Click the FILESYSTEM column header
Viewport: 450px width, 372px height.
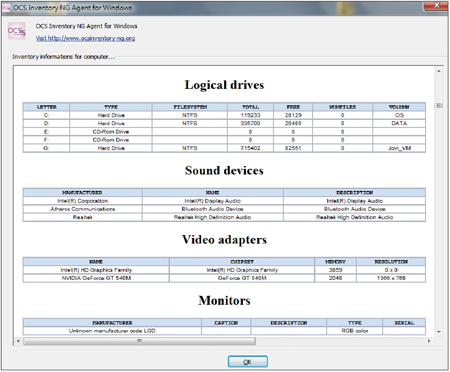(x=190, y=107)
